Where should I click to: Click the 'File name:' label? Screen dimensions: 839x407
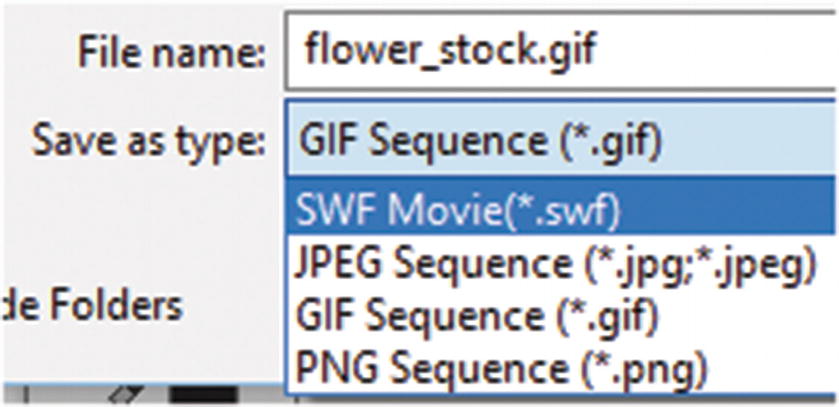tap(171, 52)
